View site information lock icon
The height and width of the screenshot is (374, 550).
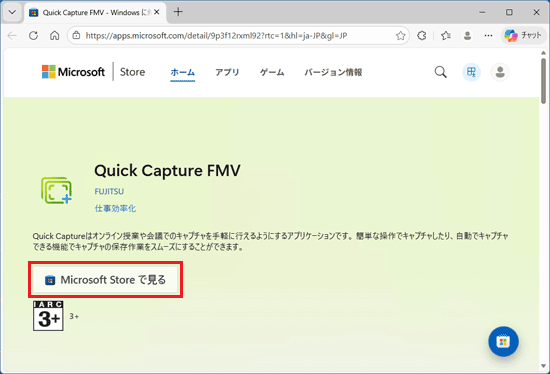tap(76, 35)
